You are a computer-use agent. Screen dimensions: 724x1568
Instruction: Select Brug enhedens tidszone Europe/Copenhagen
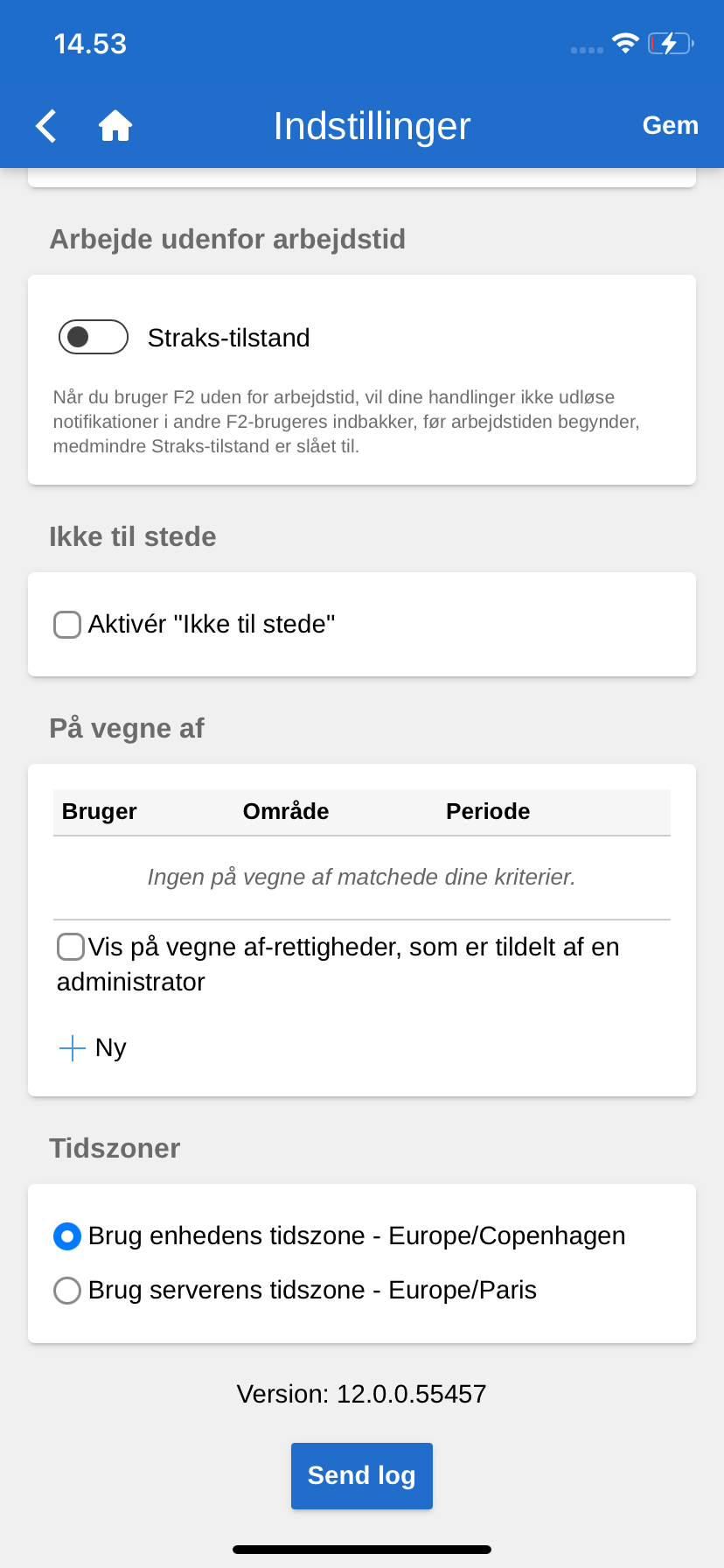click(67, 1236)
